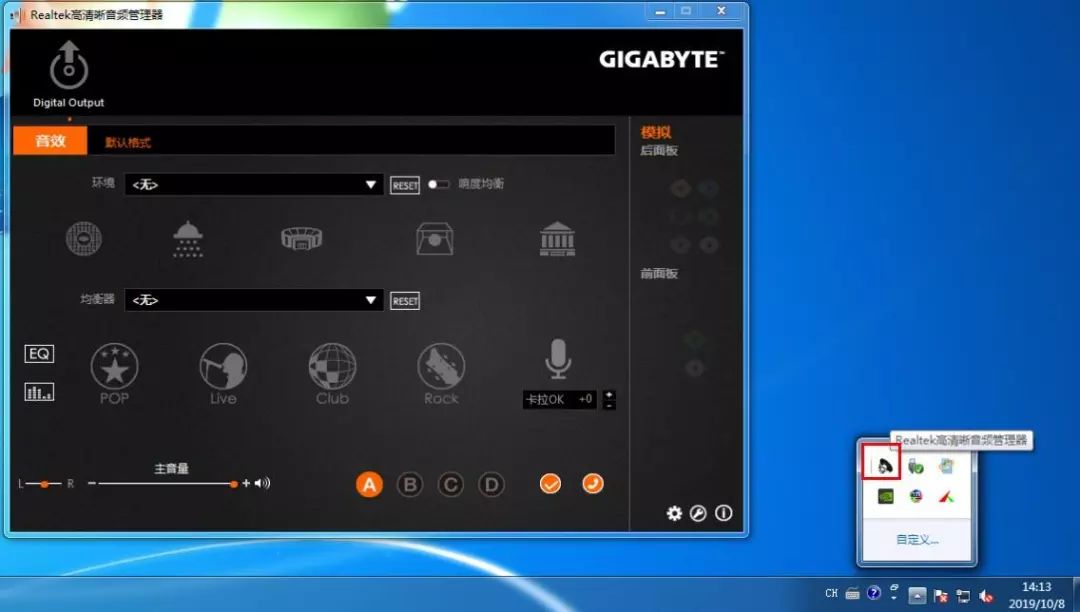
Task: Mute the master volume speaker icon
Action: 262,483
